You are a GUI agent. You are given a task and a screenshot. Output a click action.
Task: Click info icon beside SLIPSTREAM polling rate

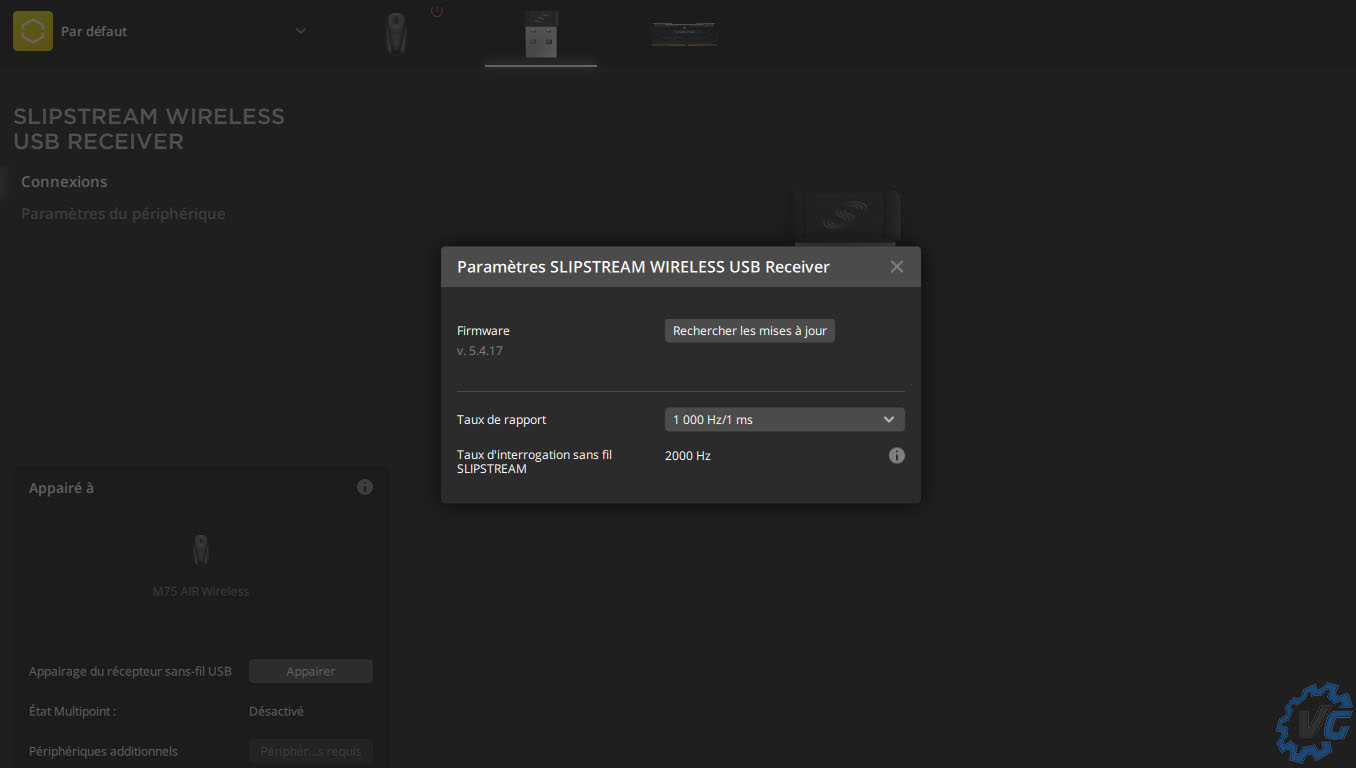point(896,456)
